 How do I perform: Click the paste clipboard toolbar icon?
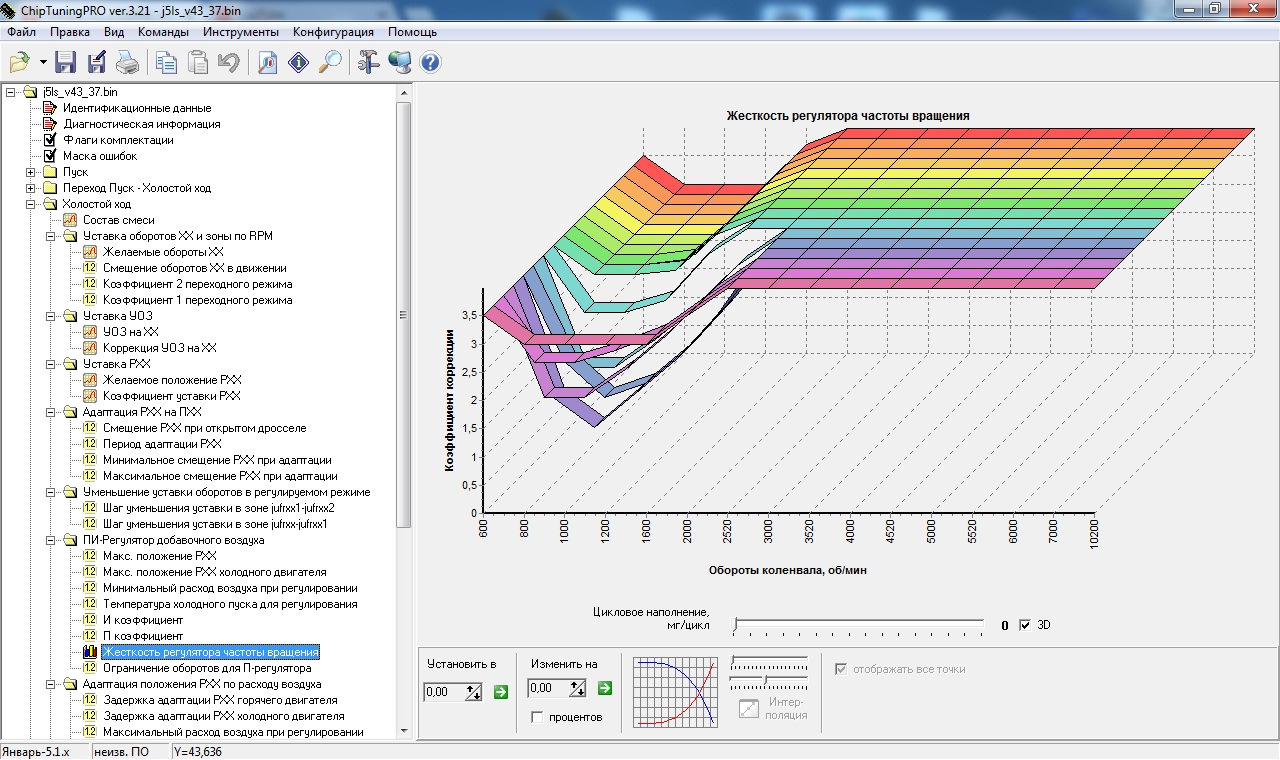tap(198, 63)
